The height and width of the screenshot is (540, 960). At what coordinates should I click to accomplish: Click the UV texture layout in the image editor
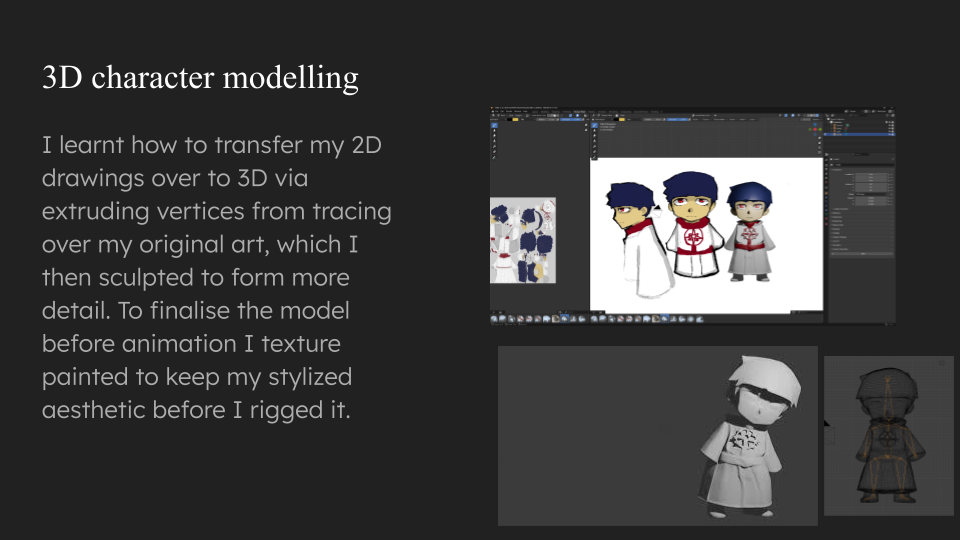coord(523,240)
